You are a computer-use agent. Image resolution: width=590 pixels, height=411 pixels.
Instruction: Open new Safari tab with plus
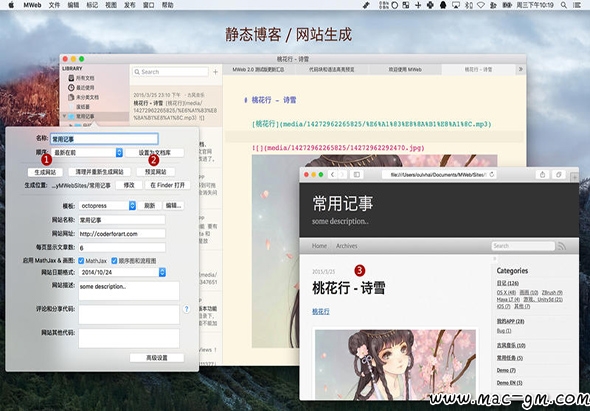575,177
